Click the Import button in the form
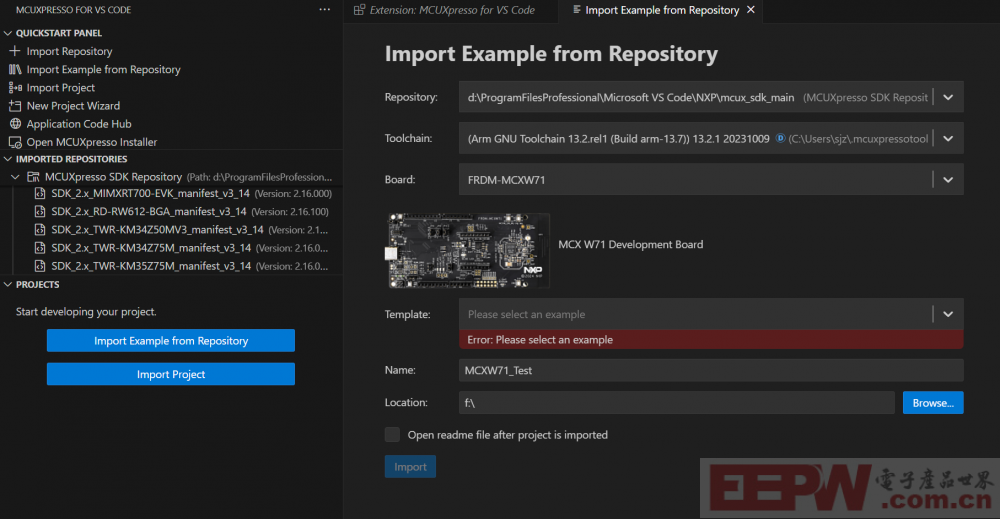 point(410,467)
